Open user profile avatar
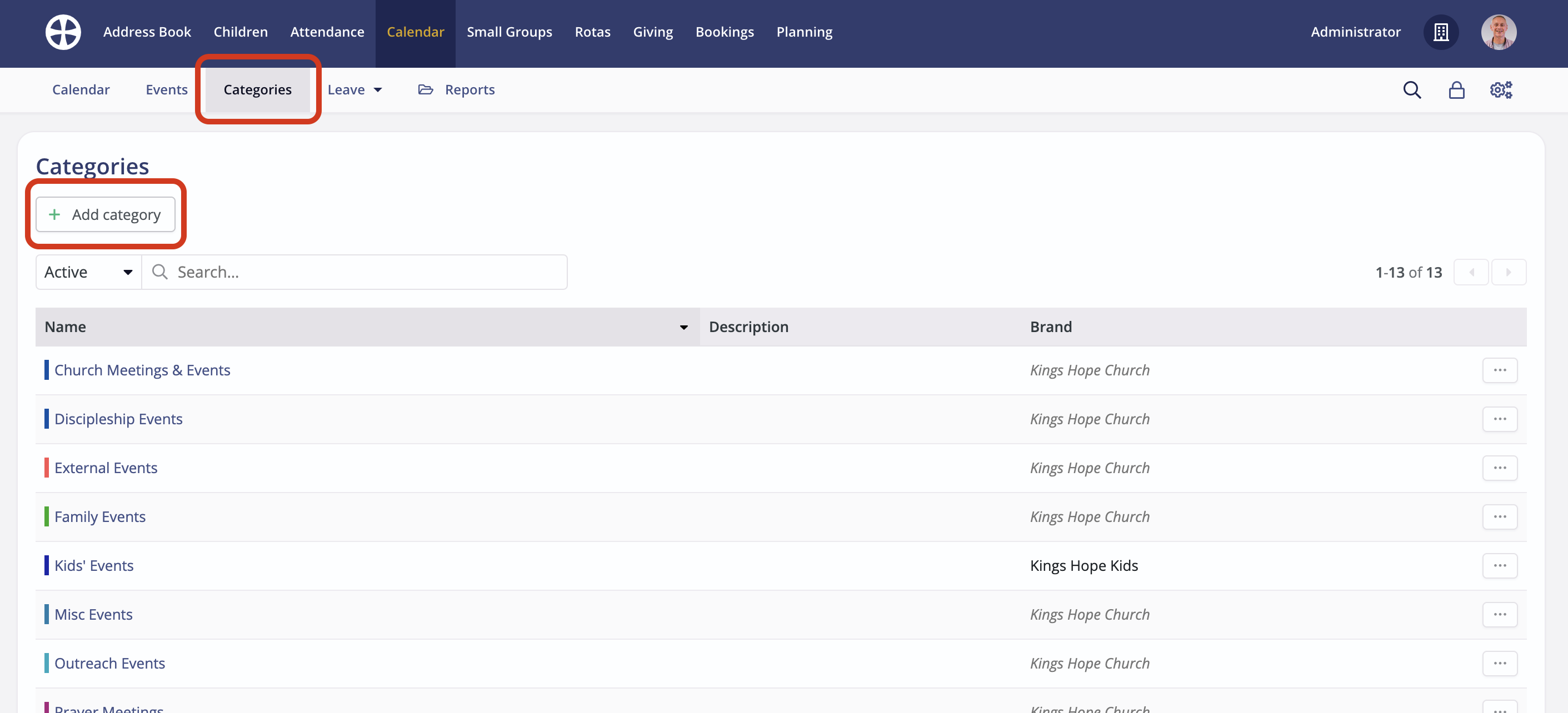The image size is (1568, 713). [x=1498, y=32]
